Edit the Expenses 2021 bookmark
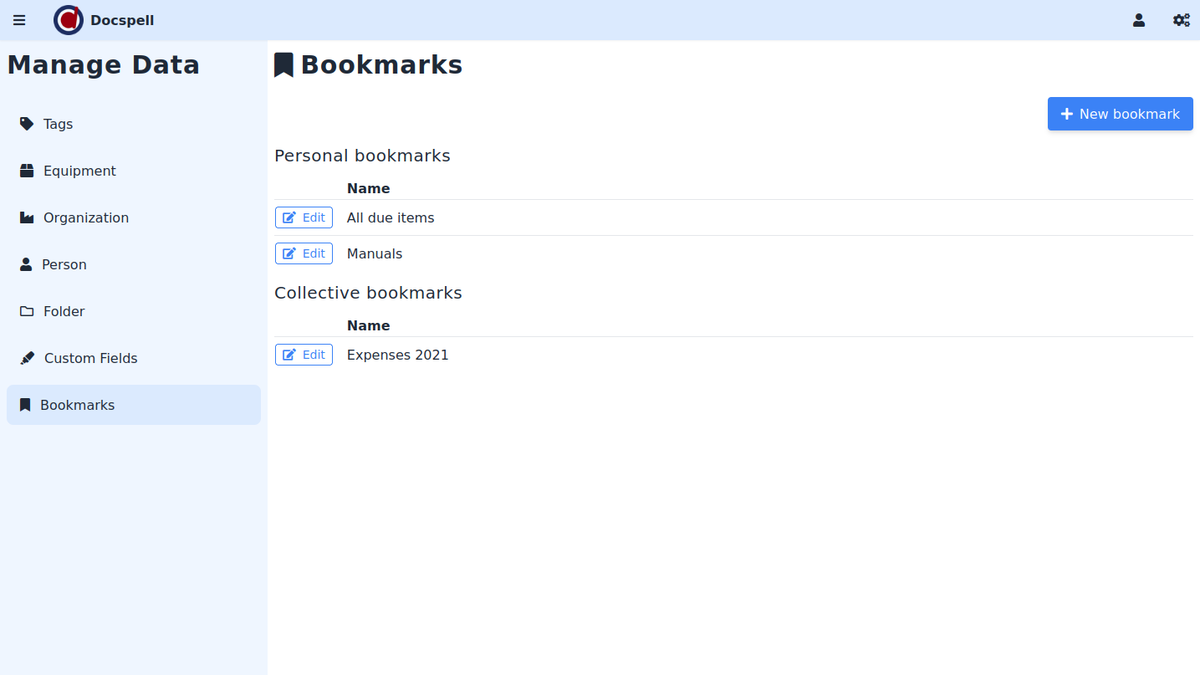Image resolution: width=1200 pixels, height=675 pixels. [x=304, y=355]
